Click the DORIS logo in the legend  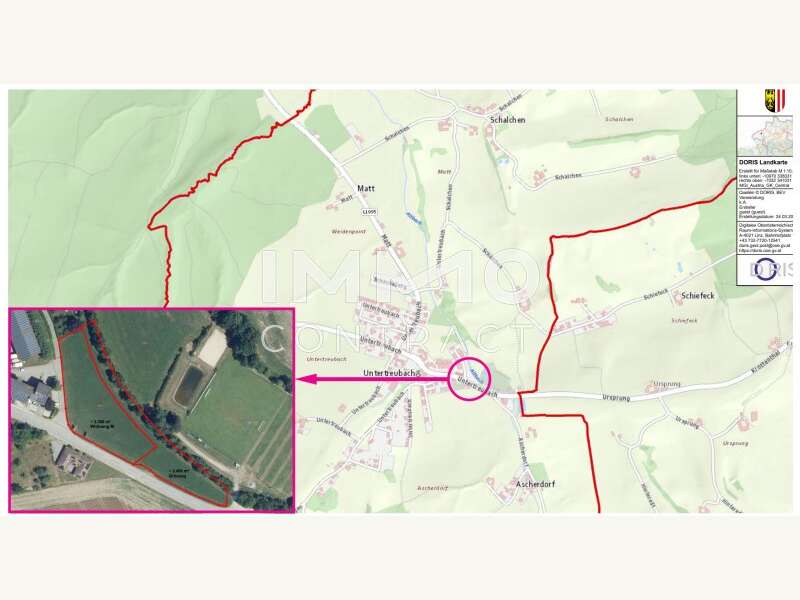(771, 269)
